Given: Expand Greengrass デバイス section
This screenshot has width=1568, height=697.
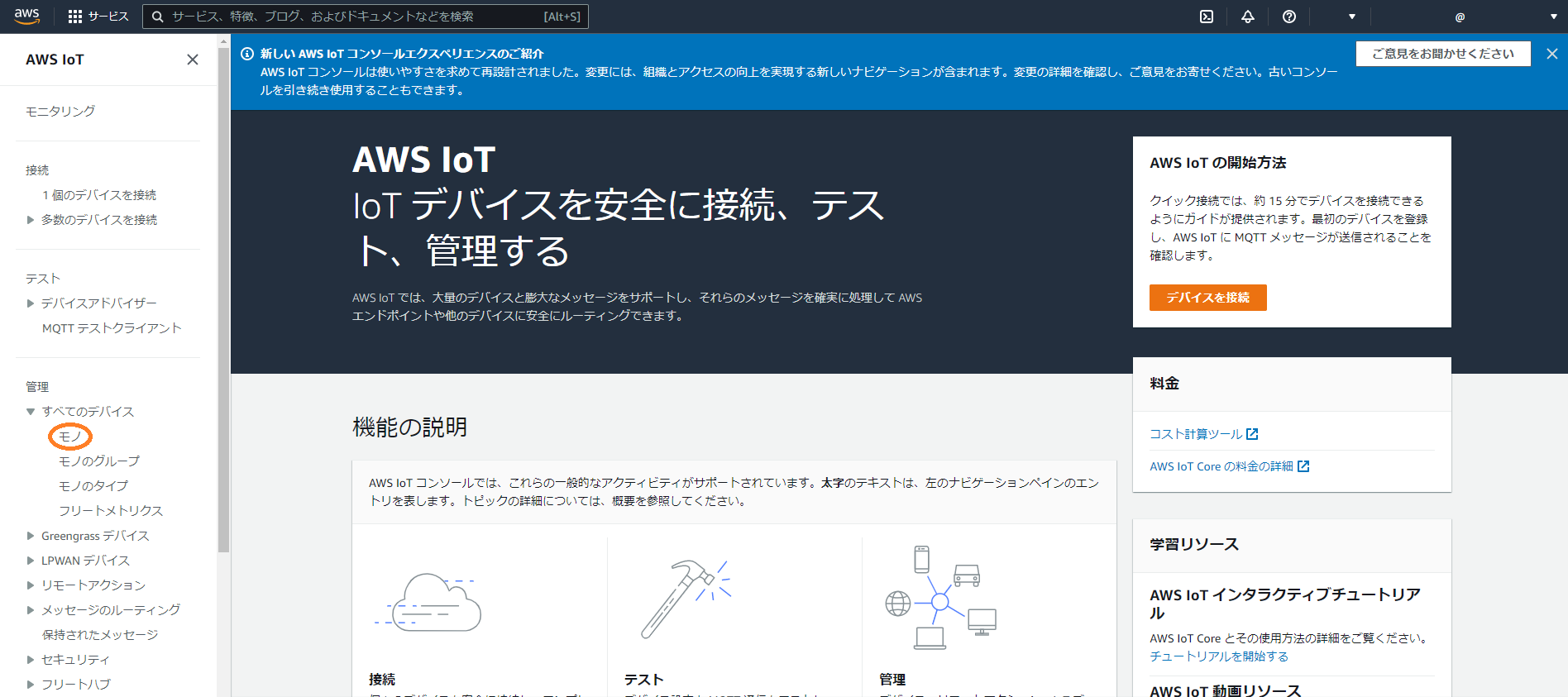Looking at the screenshot, I should click(x=31, y=536).
